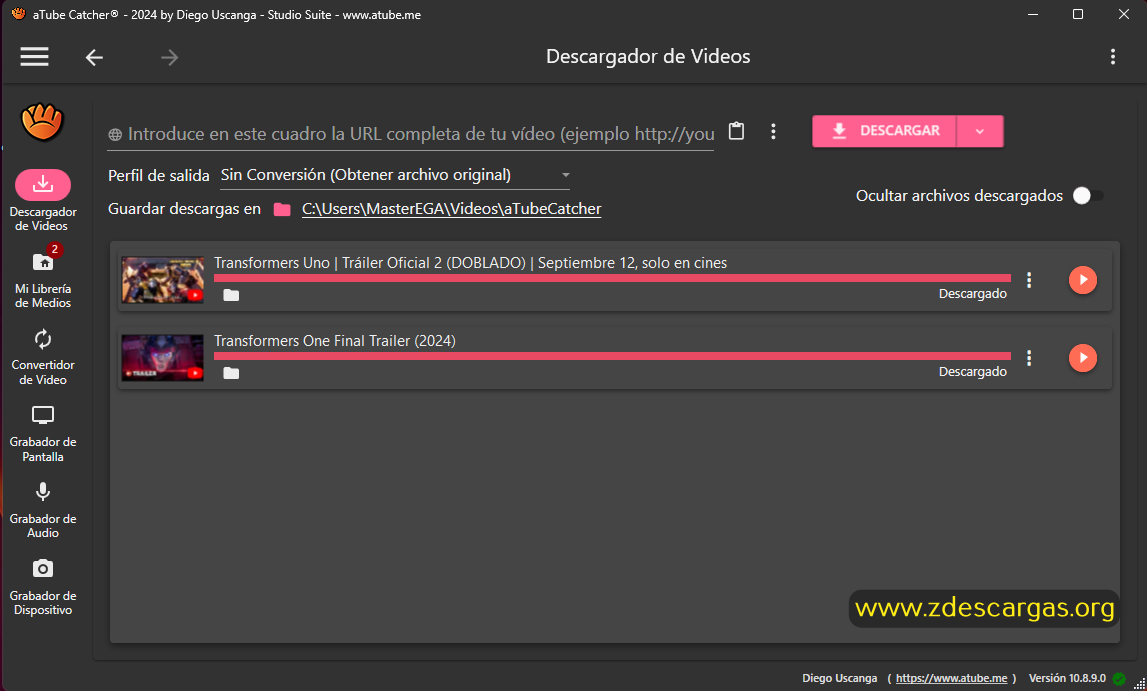Click the Diego Uscanga footer text
Image resolution: width=1147 pixels, height=691 pixels.
point(840,679)
